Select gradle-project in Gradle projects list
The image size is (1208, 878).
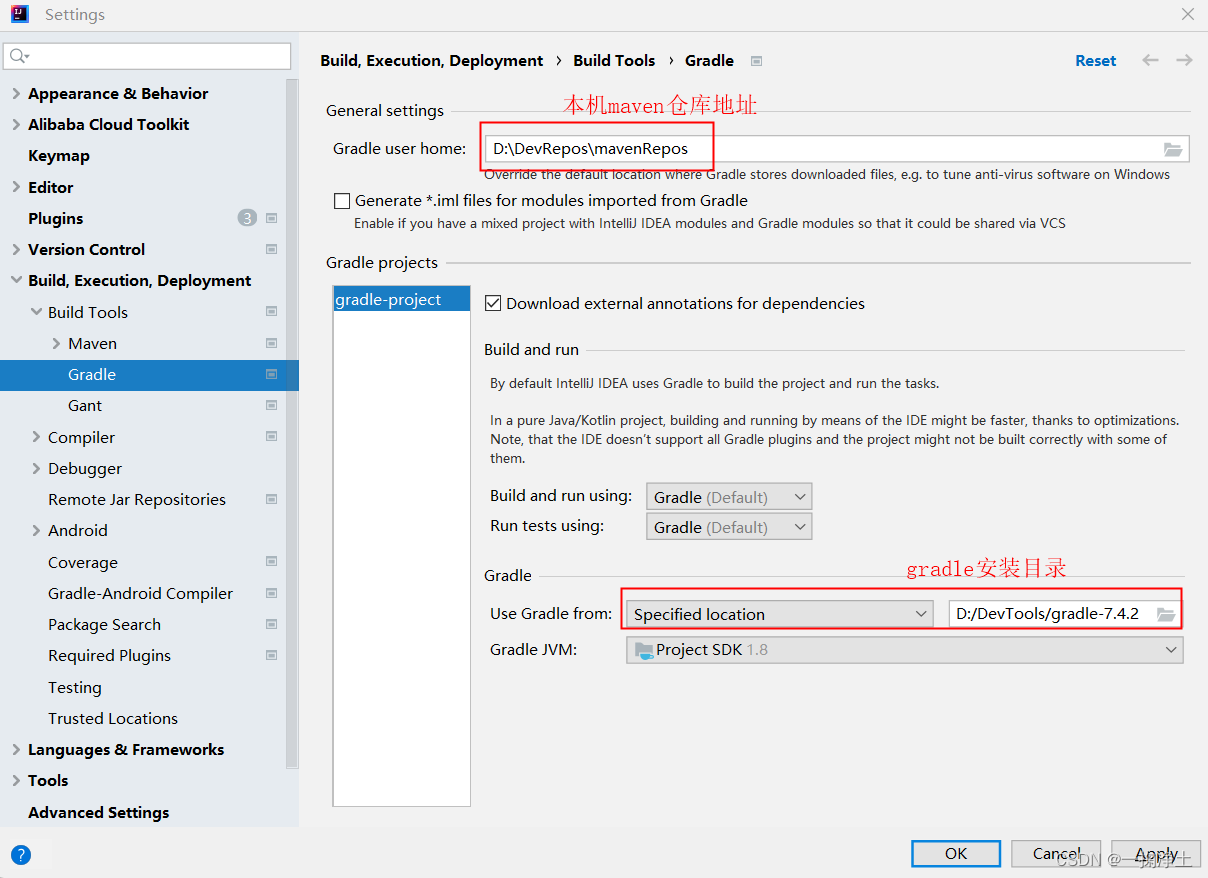click(401, 299)
